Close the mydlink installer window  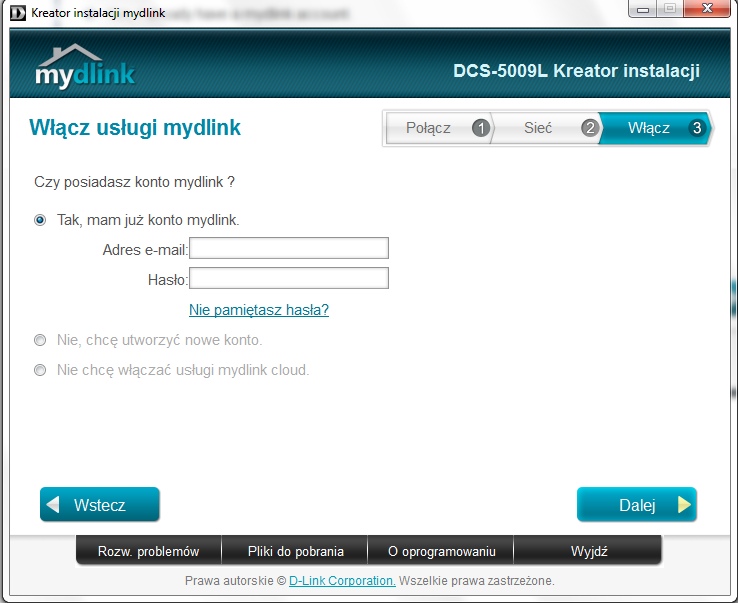pos(707,8)
